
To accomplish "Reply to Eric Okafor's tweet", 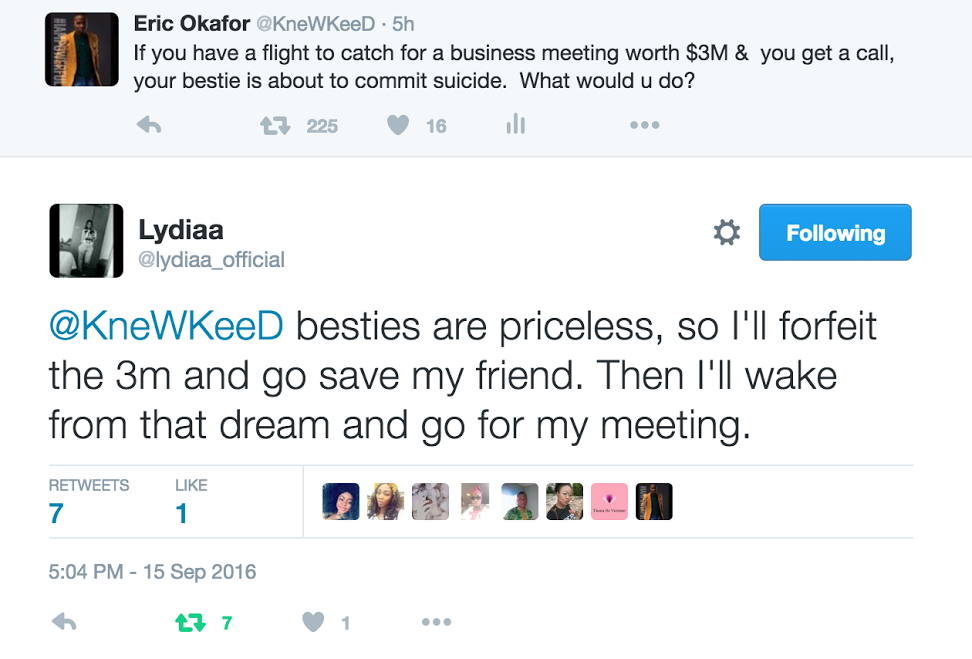I will point(149,125).
